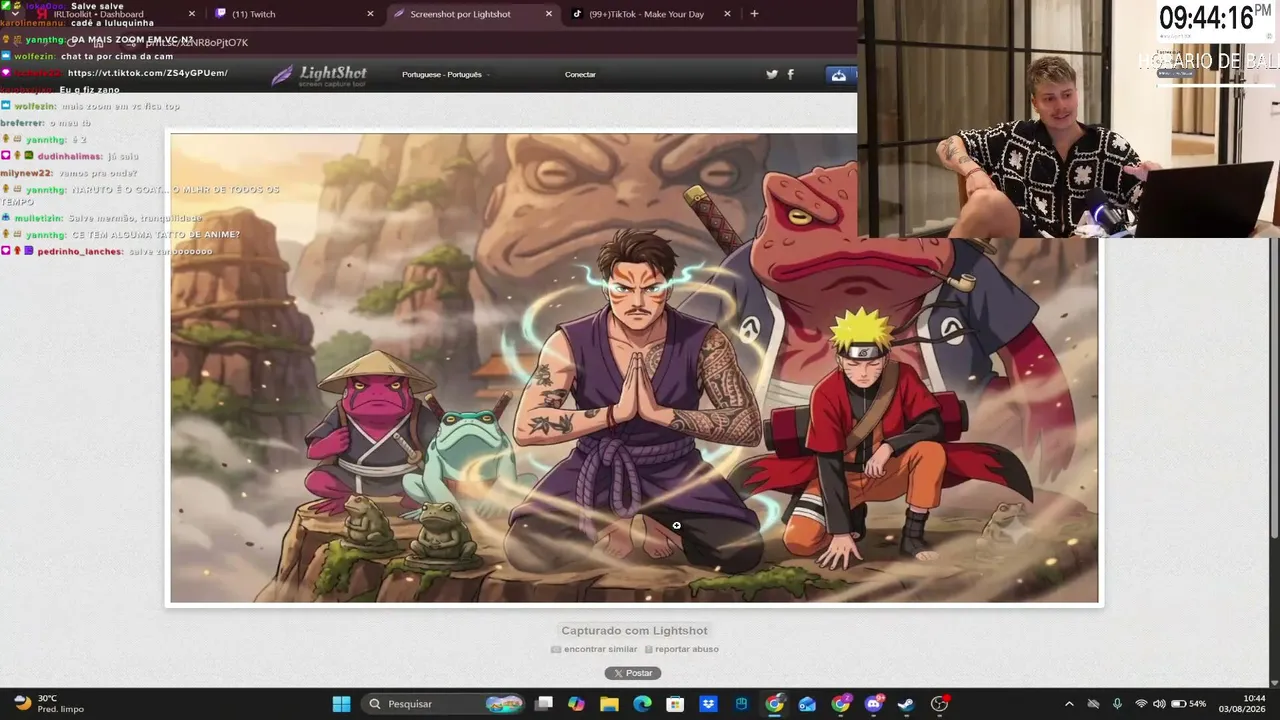Open a new browser tab

pos(754,14)
